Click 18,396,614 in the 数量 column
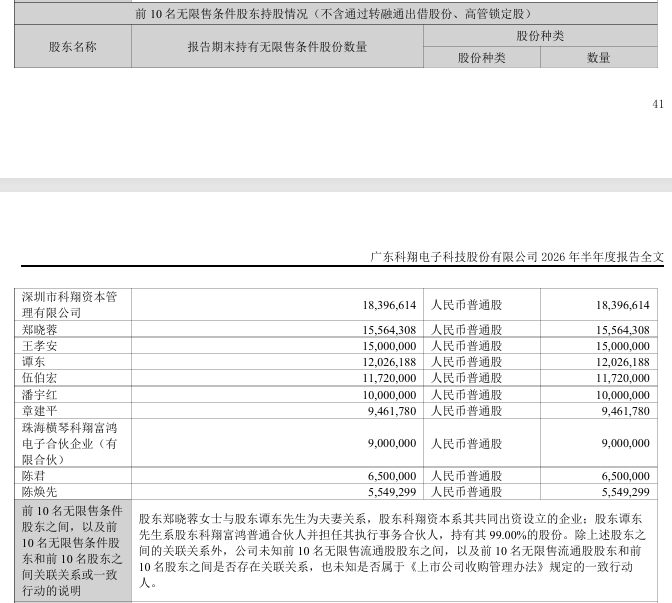 [x=623, y=305]
